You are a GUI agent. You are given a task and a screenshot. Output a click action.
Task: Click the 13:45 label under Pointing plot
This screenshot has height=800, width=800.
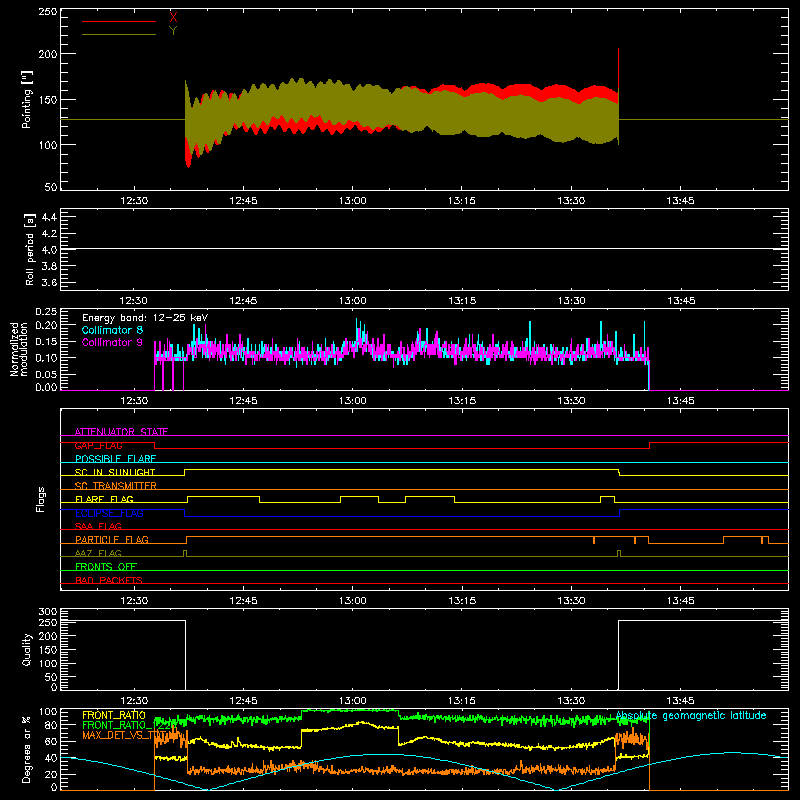pos(681,201)
